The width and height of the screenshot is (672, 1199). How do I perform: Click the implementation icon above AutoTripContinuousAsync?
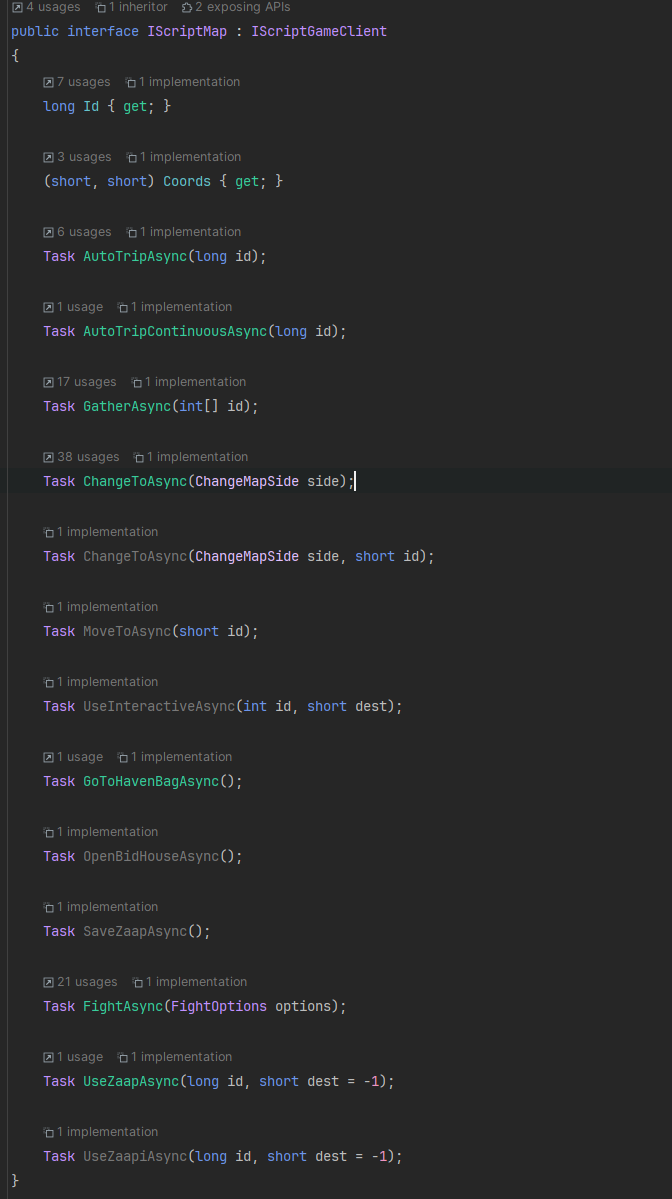(122, 307)
